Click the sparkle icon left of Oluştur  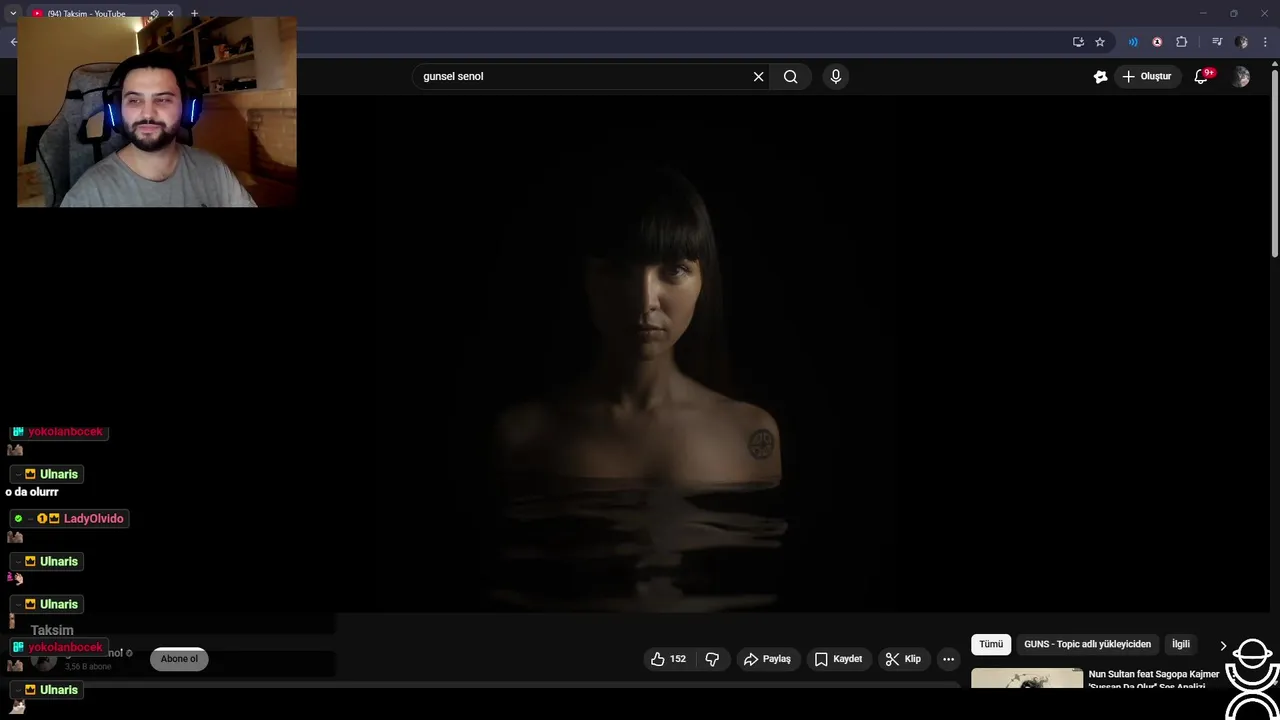[x=1100, y=76]
